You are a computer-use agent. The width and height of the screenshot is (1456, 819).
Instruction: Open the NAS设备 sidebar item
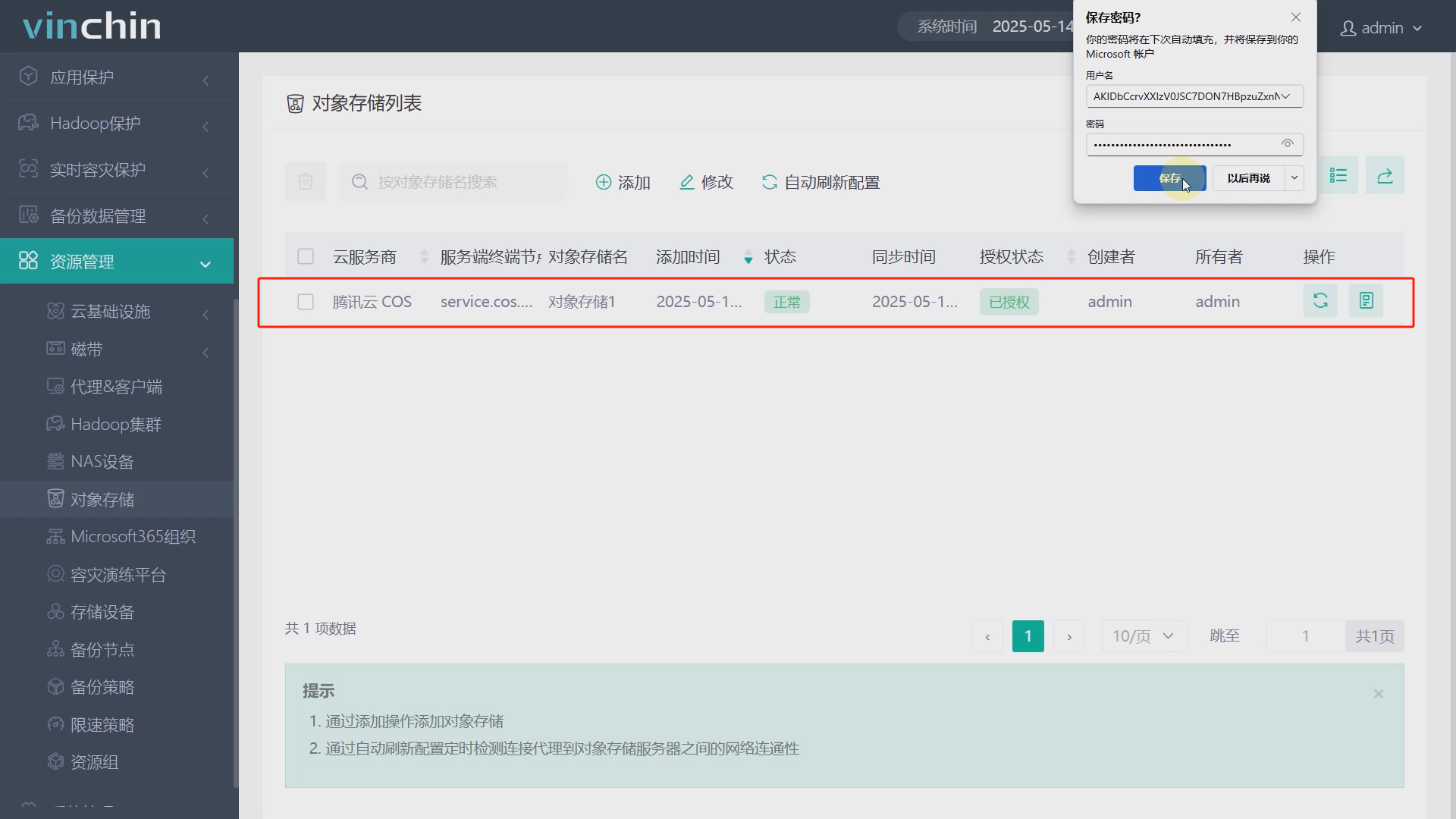tap(102, 462)
